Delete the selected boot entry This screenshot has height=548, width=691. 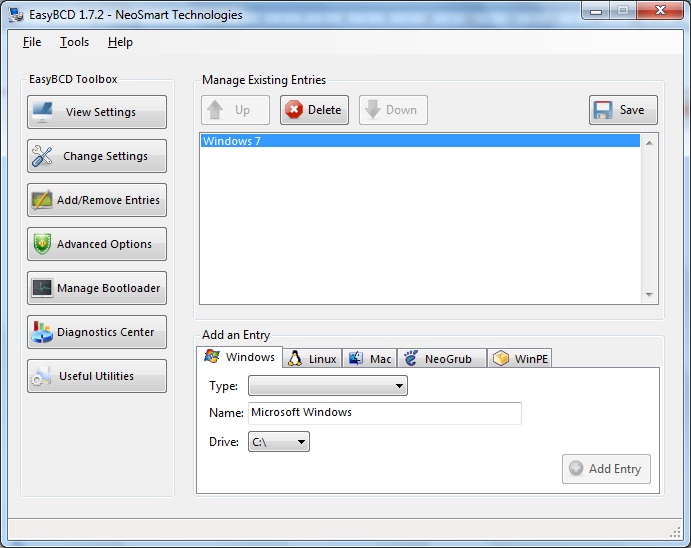click(314, 110)
